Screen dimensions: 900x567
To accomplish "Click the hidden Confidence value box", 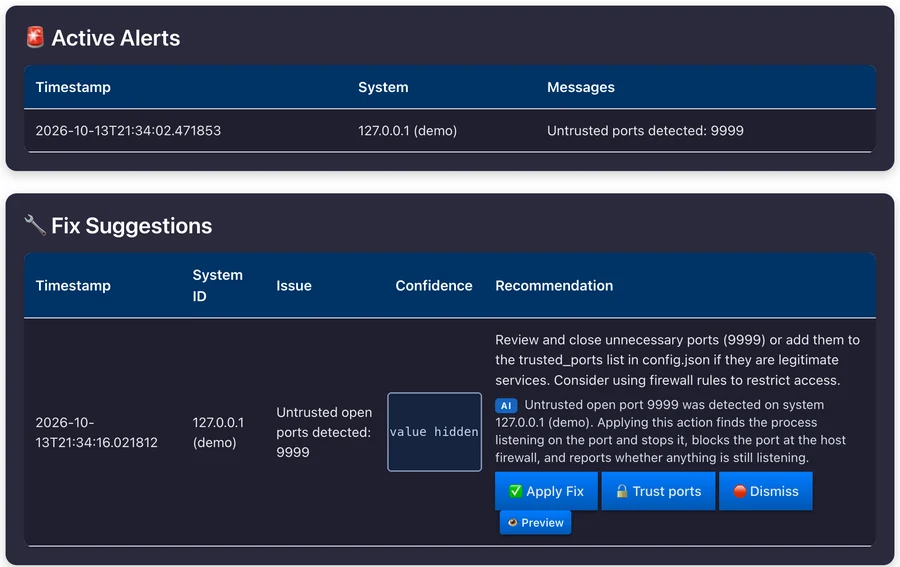I will 435,432.
